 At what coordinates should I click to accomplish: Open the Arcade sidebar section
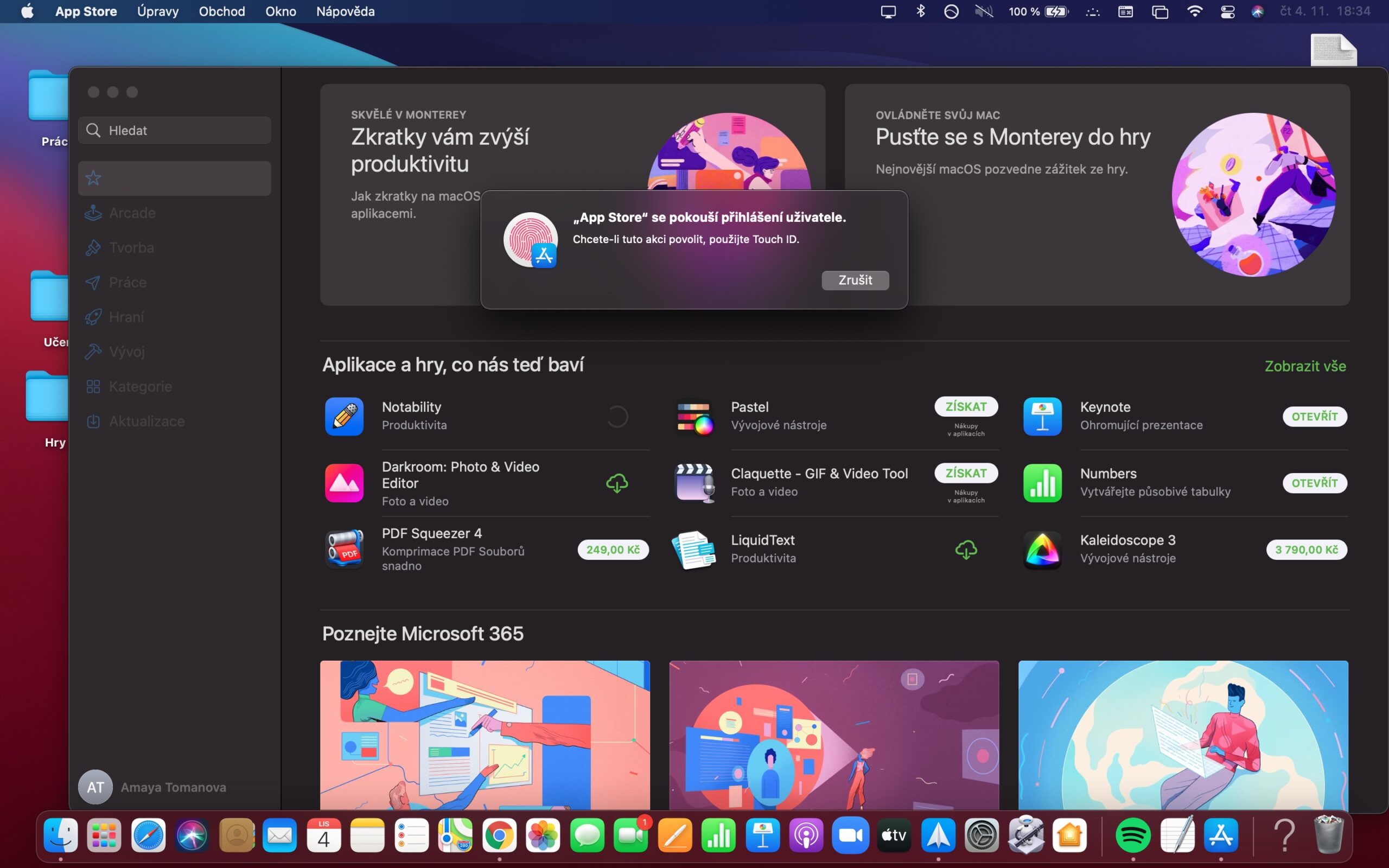coord(175,213)
